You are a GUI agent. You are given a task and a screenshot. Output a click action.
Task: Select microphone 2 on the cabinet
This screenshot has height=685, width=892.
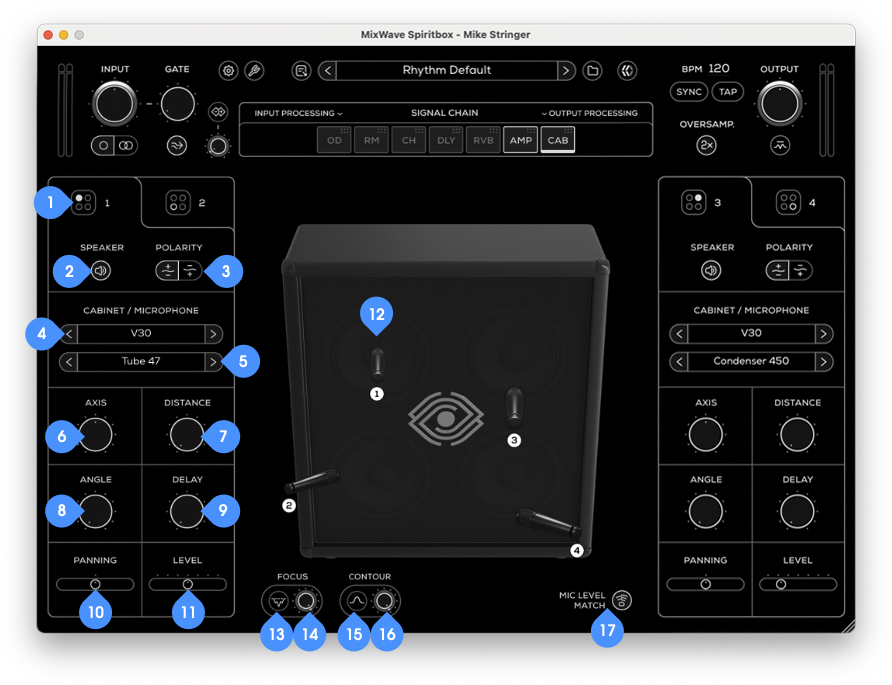(311, 481)
